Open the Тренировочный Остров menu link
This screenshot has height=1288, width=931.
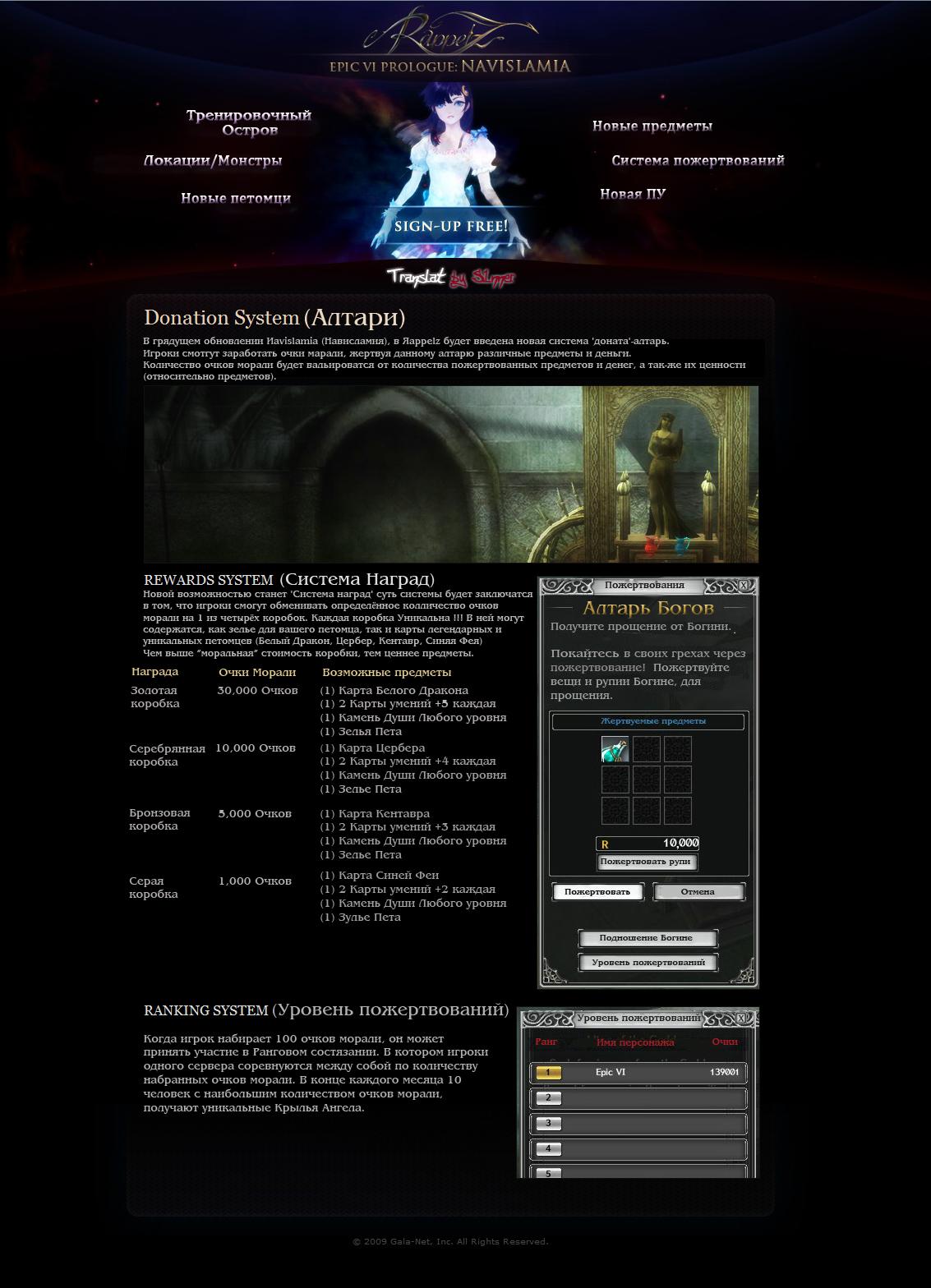(249, 122)
